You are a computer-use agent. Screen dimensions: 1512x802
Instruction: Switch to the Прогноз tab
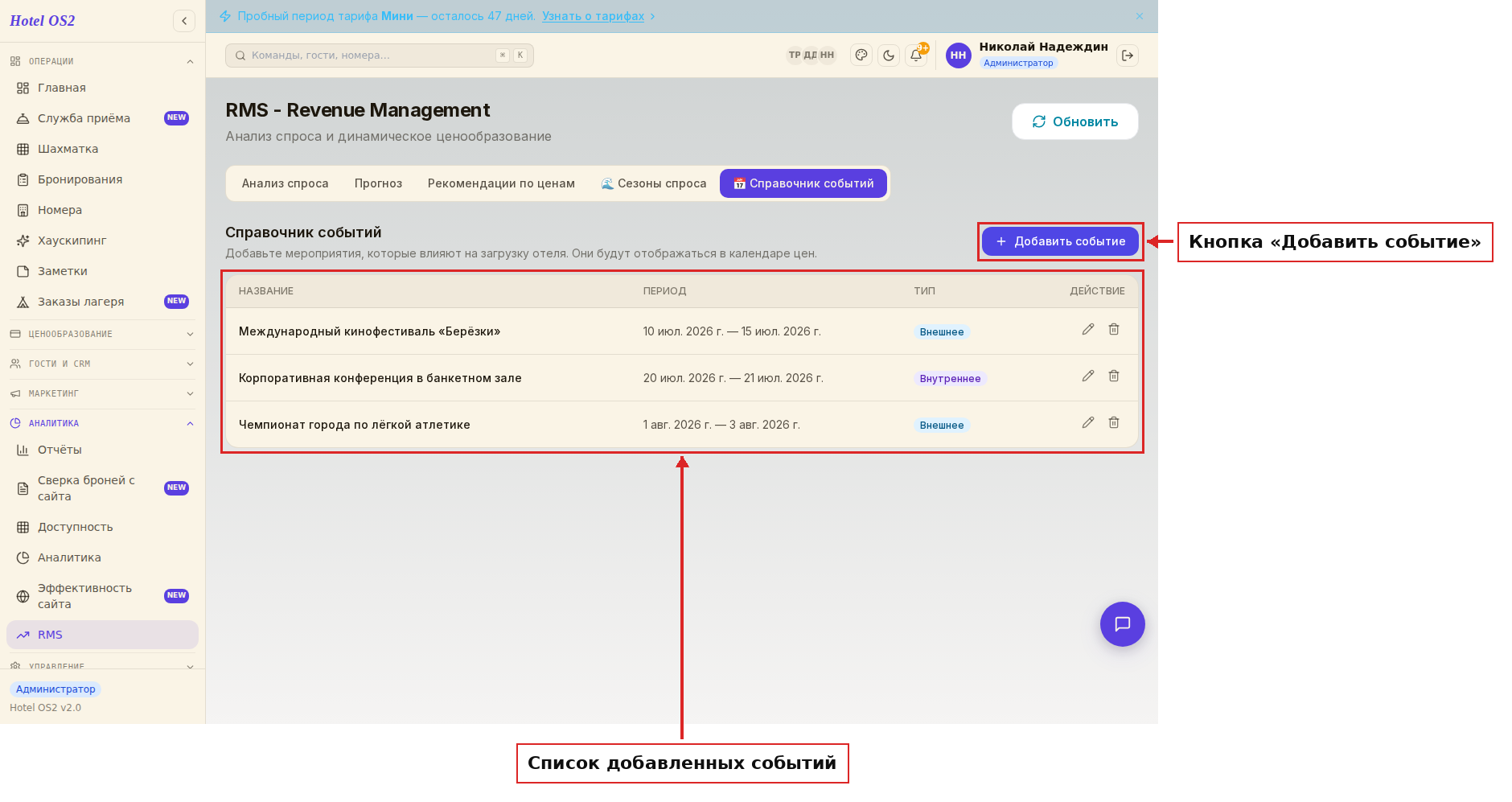pos(378,183)
